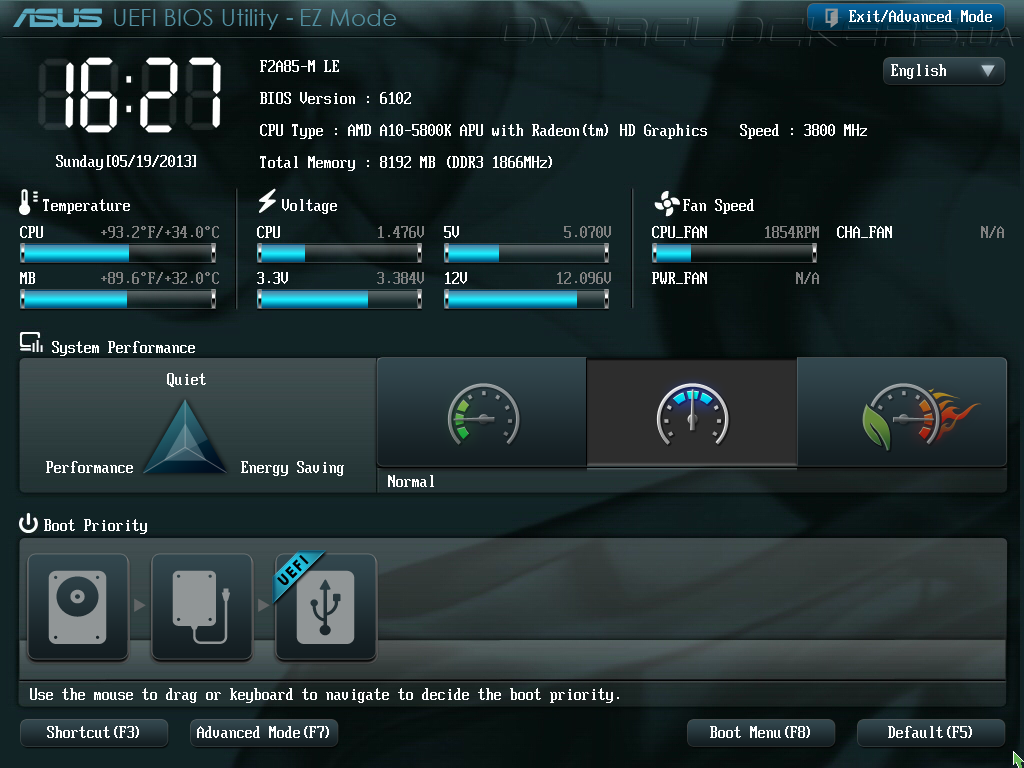Click the Fan Speed fan icon
Image resolution: width=1024 pixels, height=768 pixels.
point(666,204)
